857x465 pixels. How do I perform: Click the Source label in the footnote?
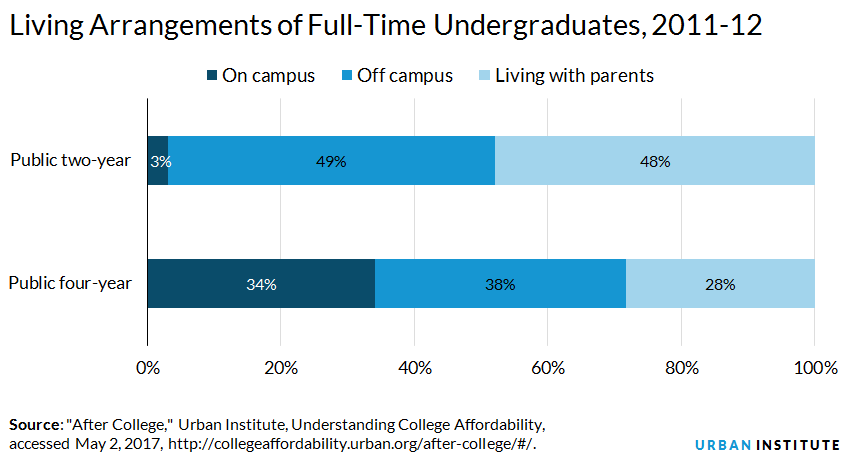tap(36, 425)
